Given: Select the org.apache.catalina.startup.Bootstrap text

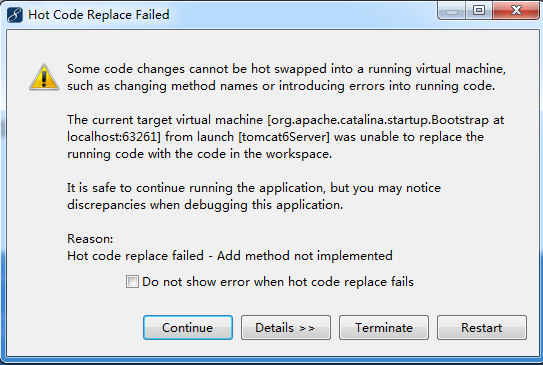Looking at the screenshot, I should coord(380,120).
